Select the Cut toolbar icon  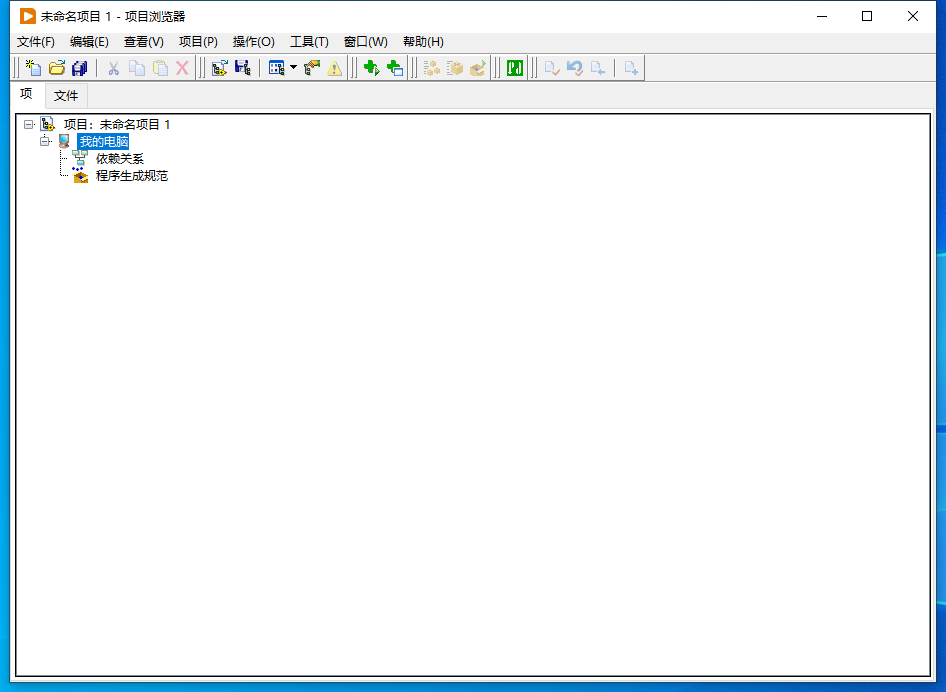(x=113, y=67)
